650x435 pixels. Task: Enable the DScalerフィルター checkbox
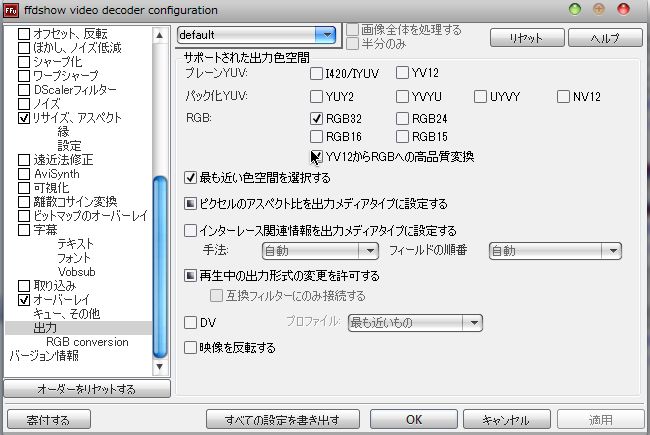pyautogui.click(x=24, y=90)
